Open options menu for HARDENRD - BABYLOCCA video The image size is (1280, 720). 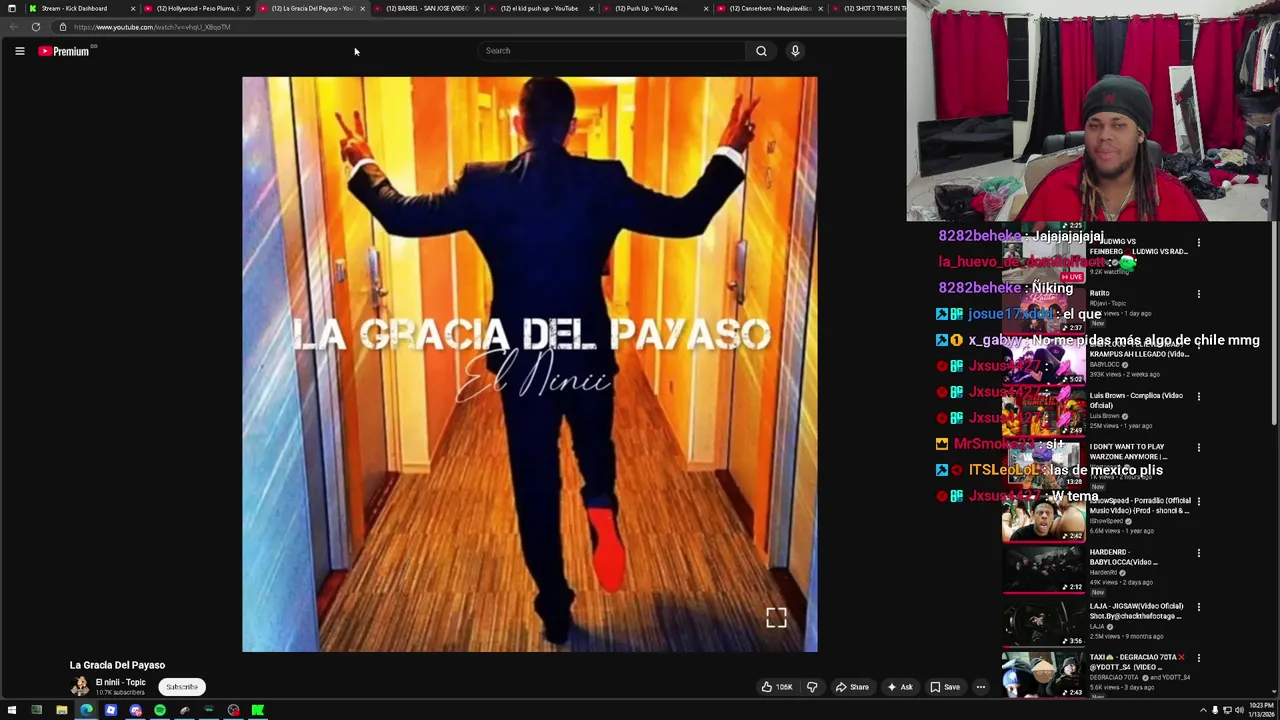[1199, 553]
